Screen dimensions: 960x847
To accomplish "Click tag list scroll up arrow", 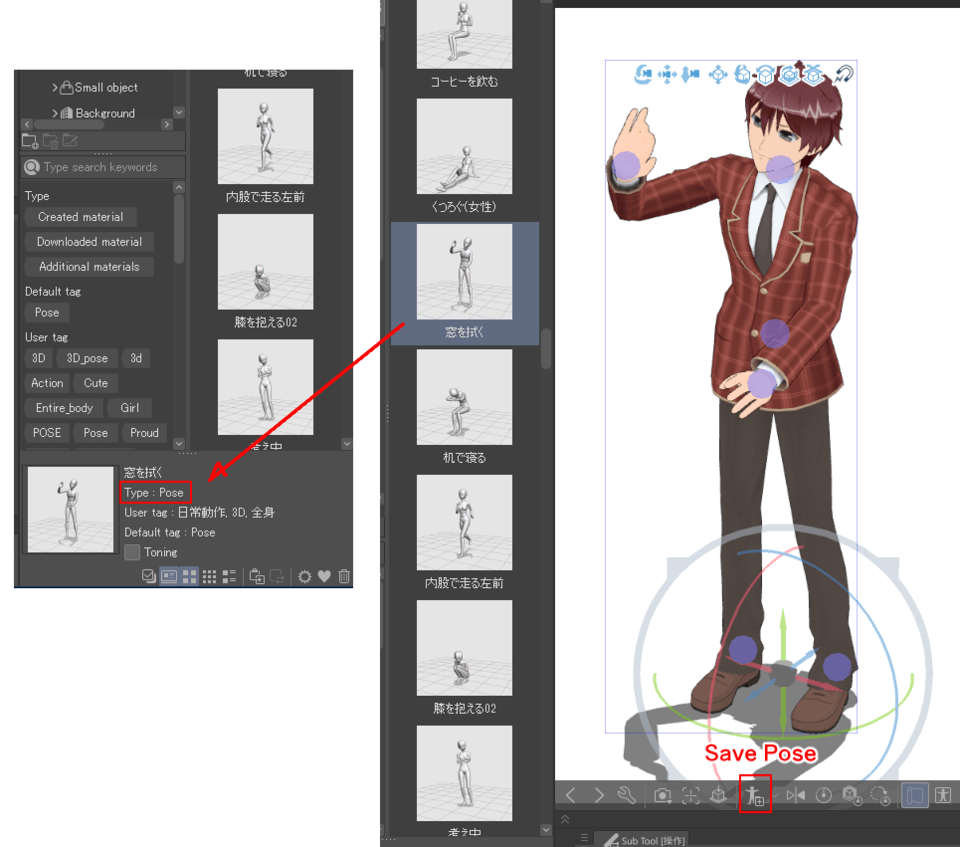I will (179, 187).
